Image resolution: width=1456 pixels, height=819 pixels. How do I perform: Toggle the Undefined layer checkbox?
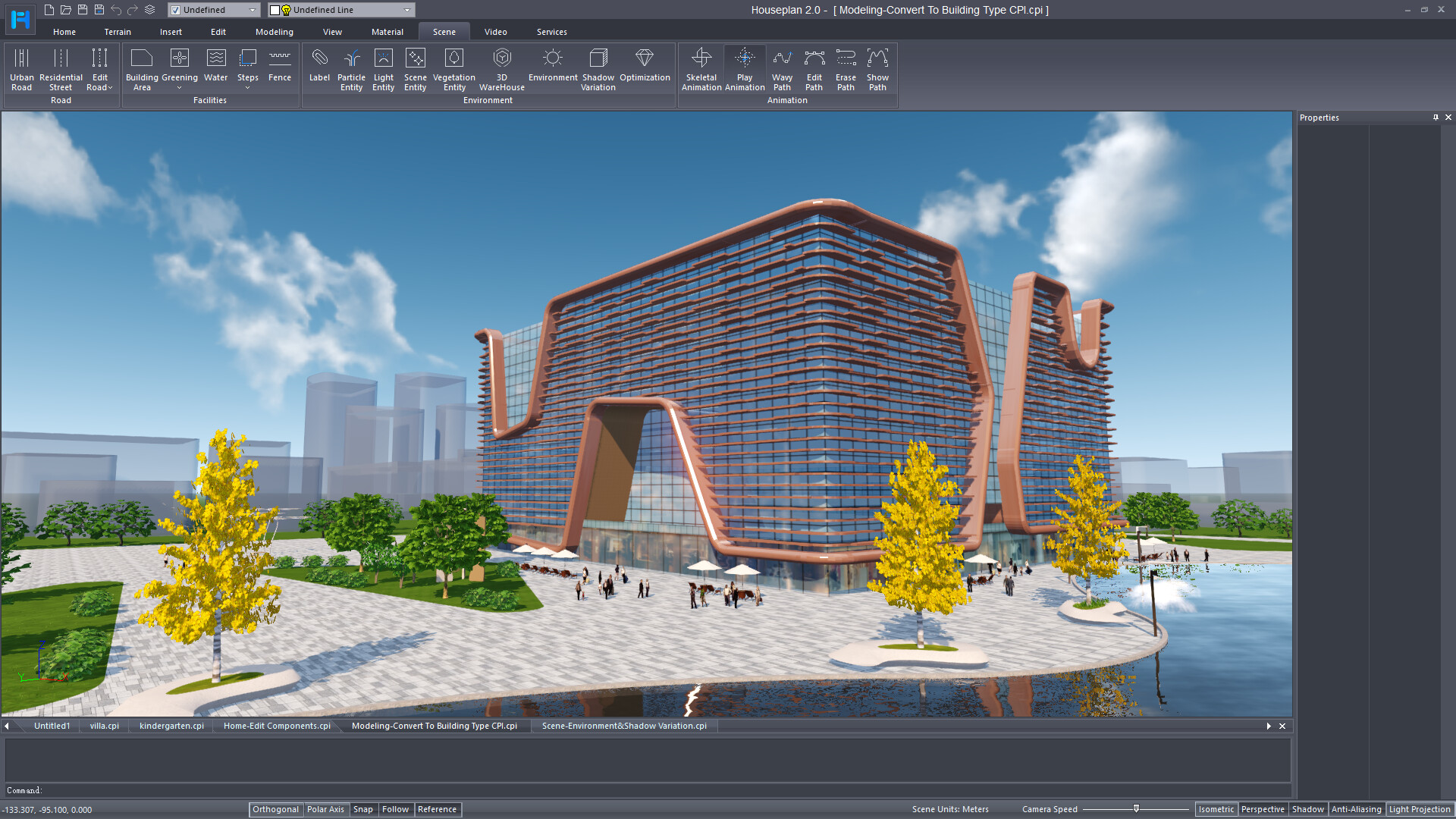point(176,10)
